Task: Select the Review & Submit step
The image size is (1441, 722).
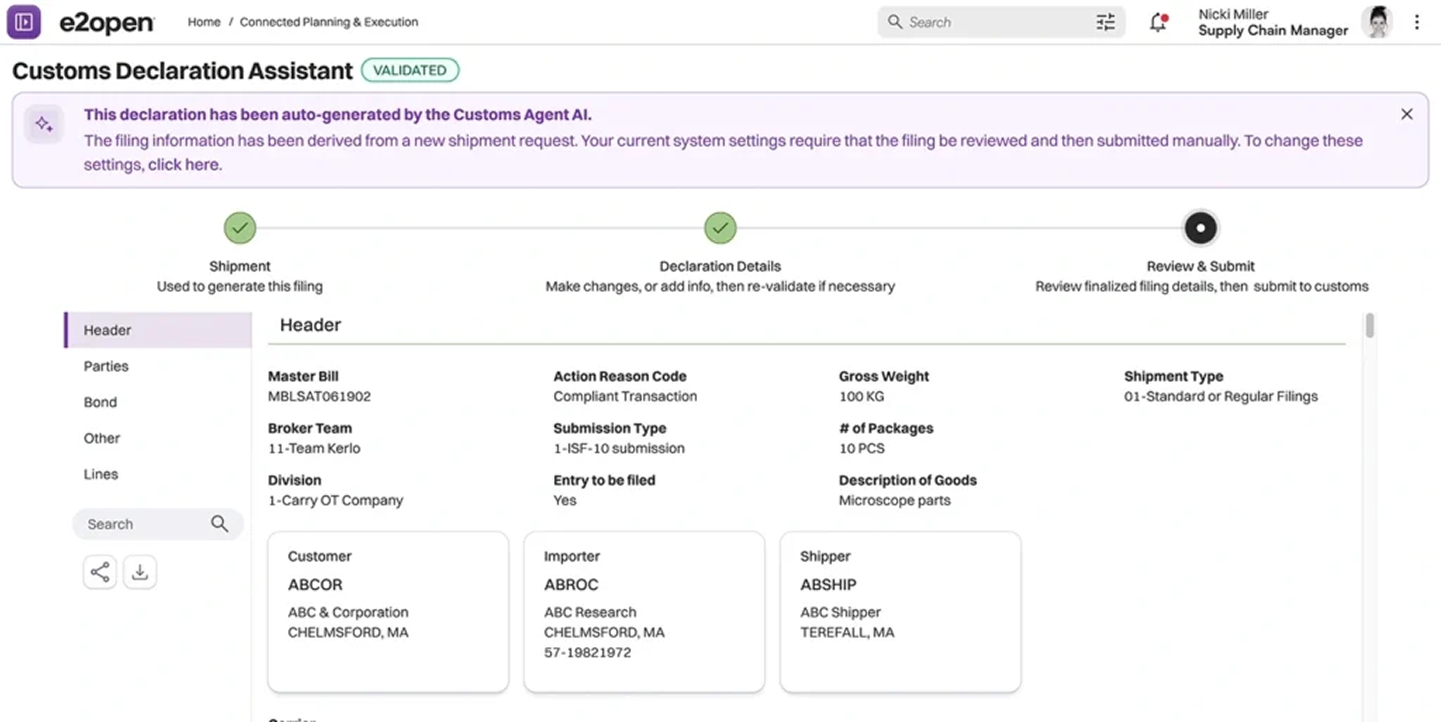Action: pos(1200,228)
